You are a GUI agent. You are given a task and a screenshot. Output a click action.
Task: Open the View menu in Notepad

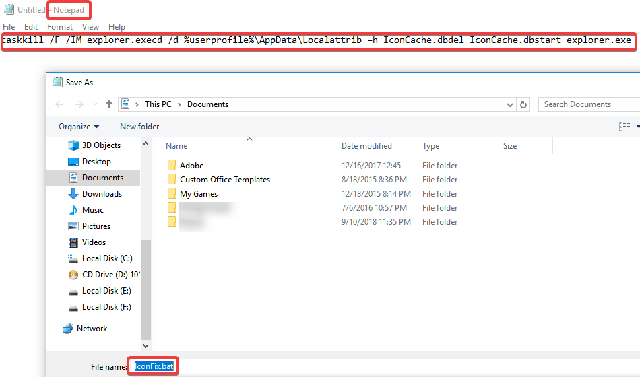pos(91,27)
